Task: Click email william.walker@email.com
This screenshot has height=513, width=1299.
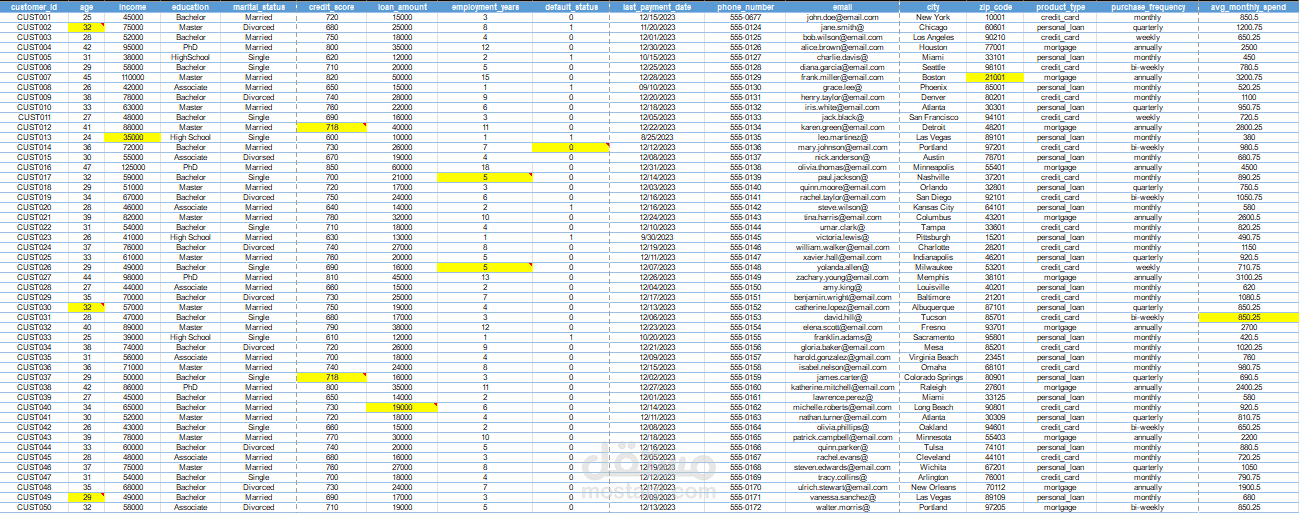Action: click(842, 247)
